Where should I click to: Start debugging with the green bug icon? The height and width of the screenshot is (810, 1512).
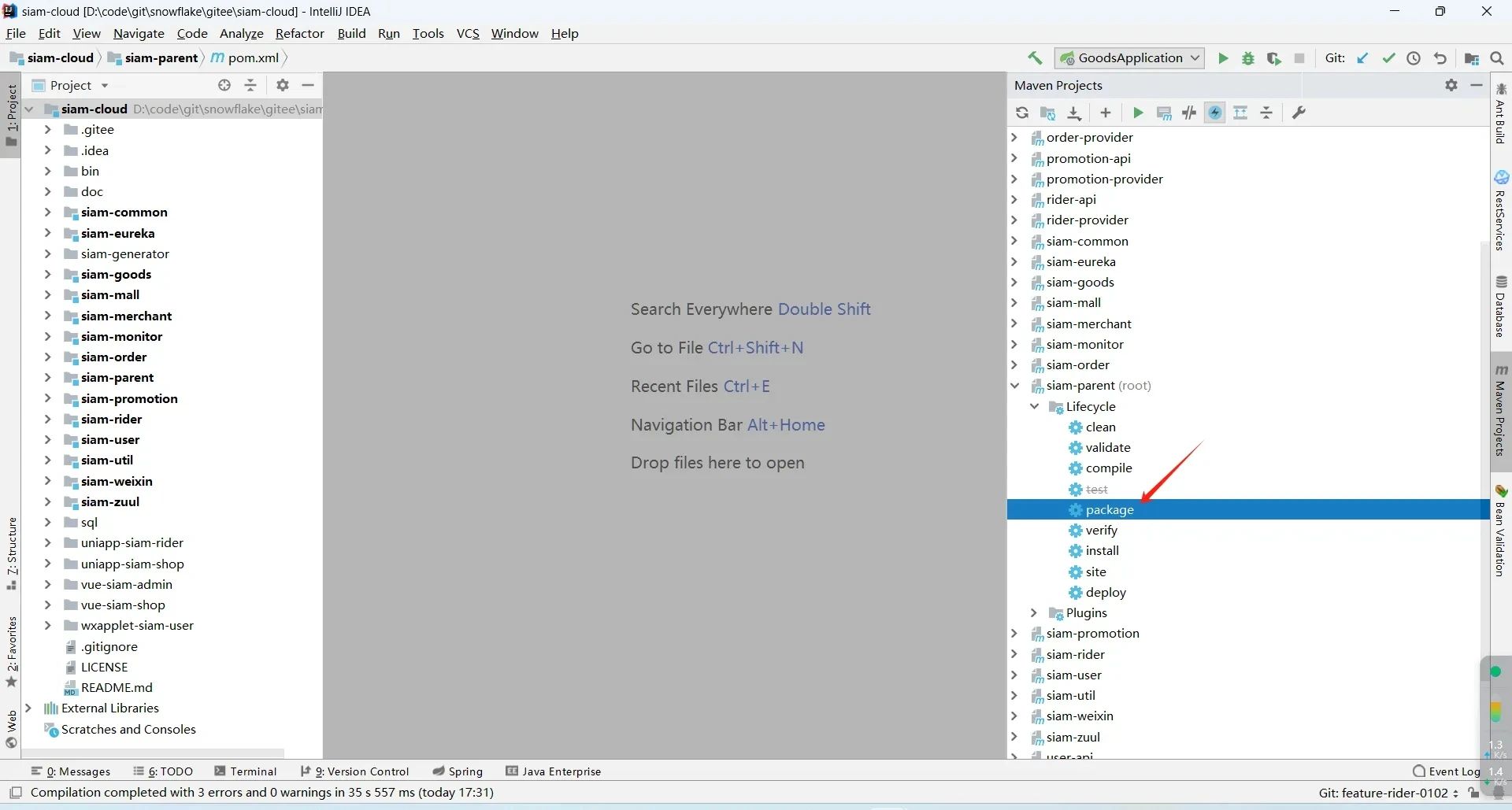pyautogui.click(x=1248, y=58)
